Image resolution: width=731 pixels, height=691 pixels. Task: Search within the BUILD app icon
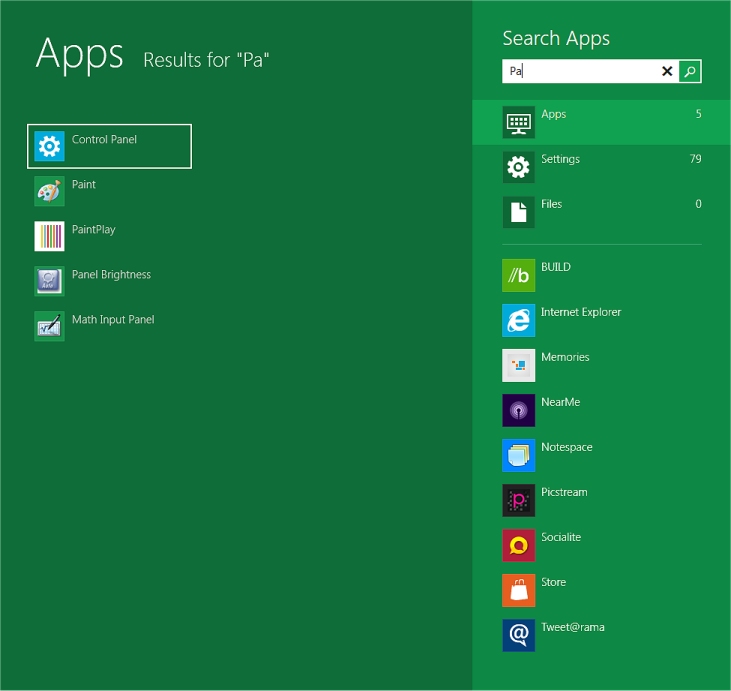point(518,276)
